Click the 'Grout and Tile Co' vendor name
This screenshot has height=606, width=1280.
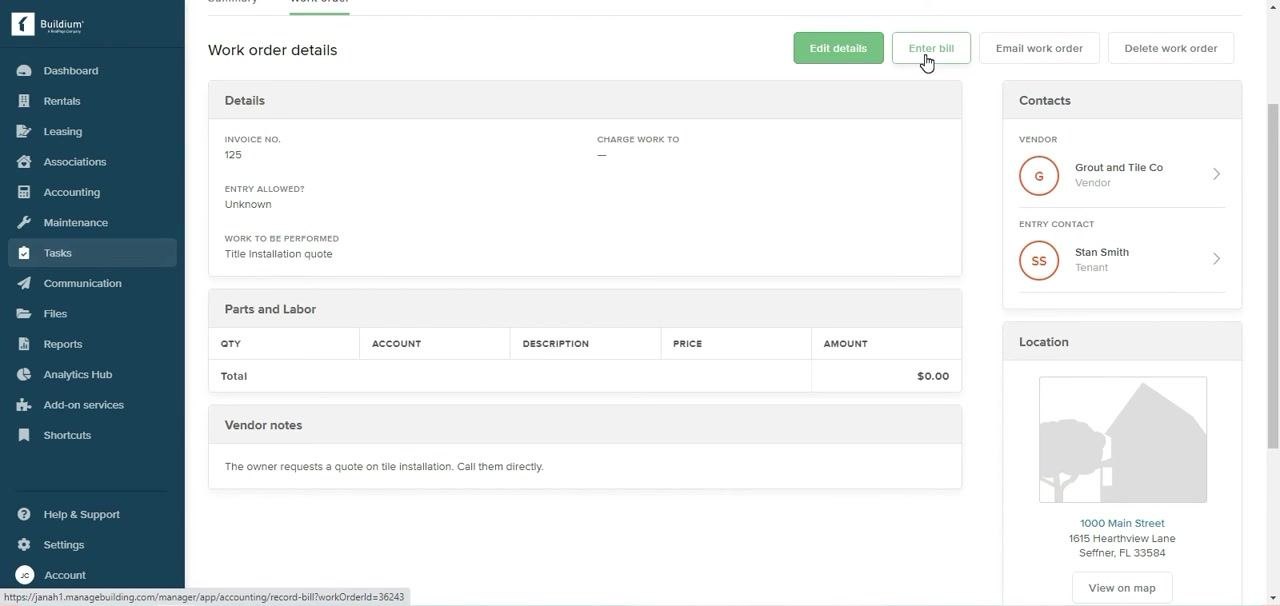click(1119, 168)
